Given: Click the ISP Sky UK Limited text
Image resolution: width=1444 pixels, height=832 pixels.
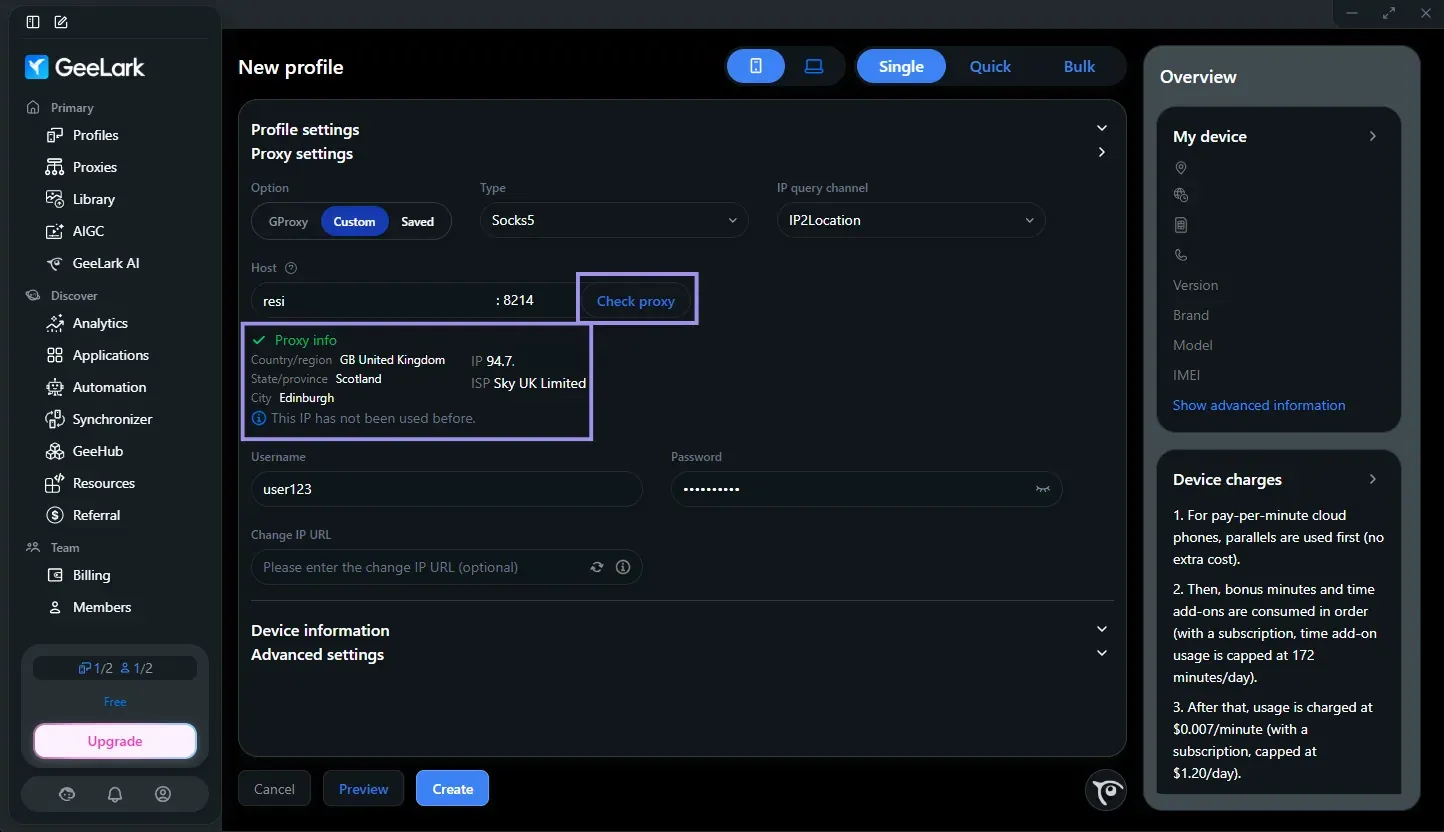Looking at the screenshot, I should (529, 383).
